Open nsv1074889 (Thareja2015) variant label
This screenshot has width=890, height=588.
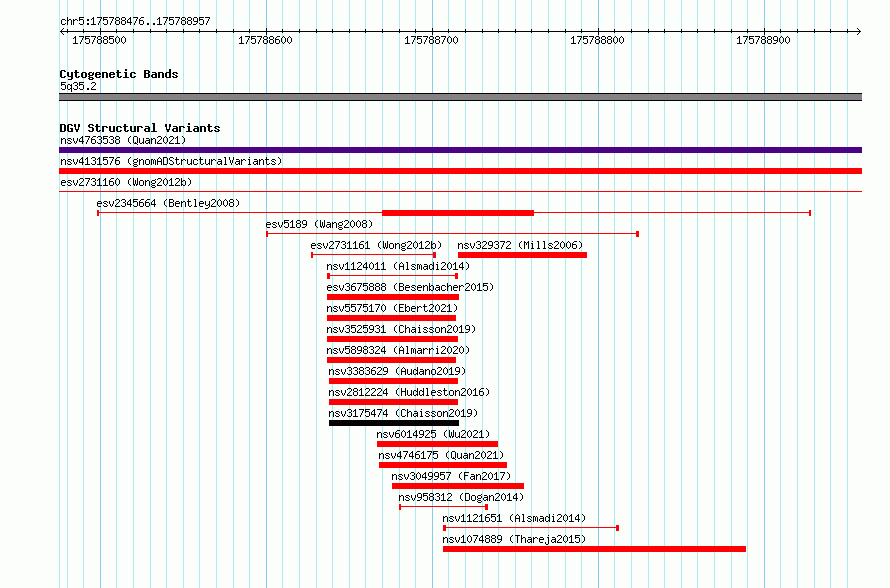click(514, 539)
